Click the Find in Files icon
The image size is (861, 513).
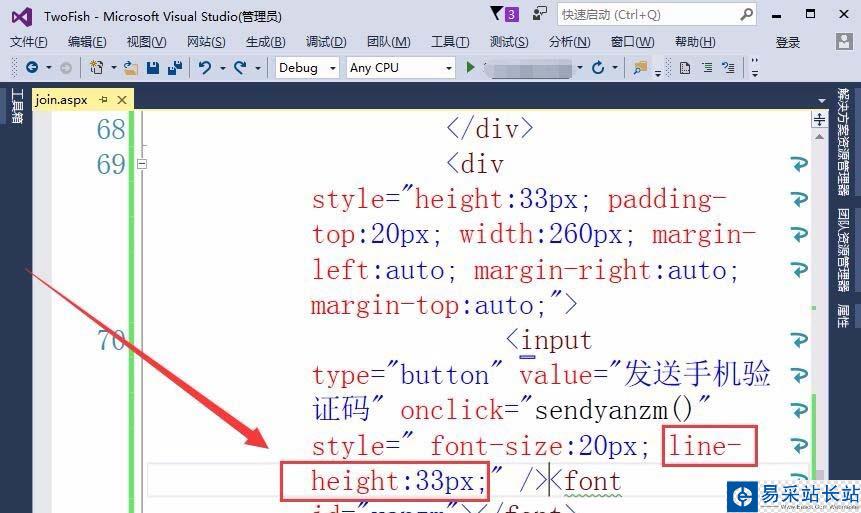pos(640,68)
